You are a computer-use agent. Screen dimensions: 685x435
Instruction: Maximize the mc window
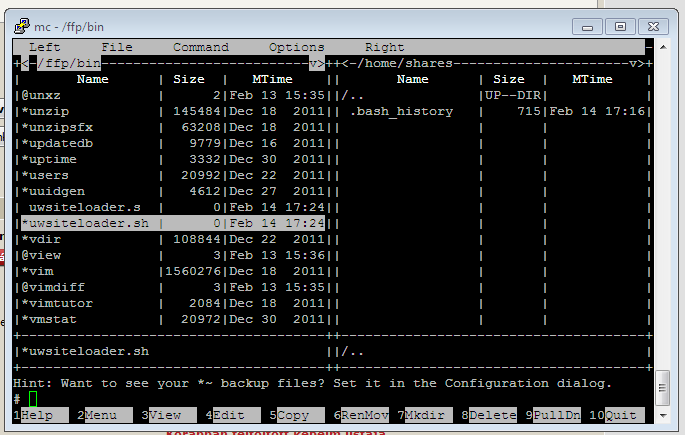pyautogui.click(x=620, y=27)
